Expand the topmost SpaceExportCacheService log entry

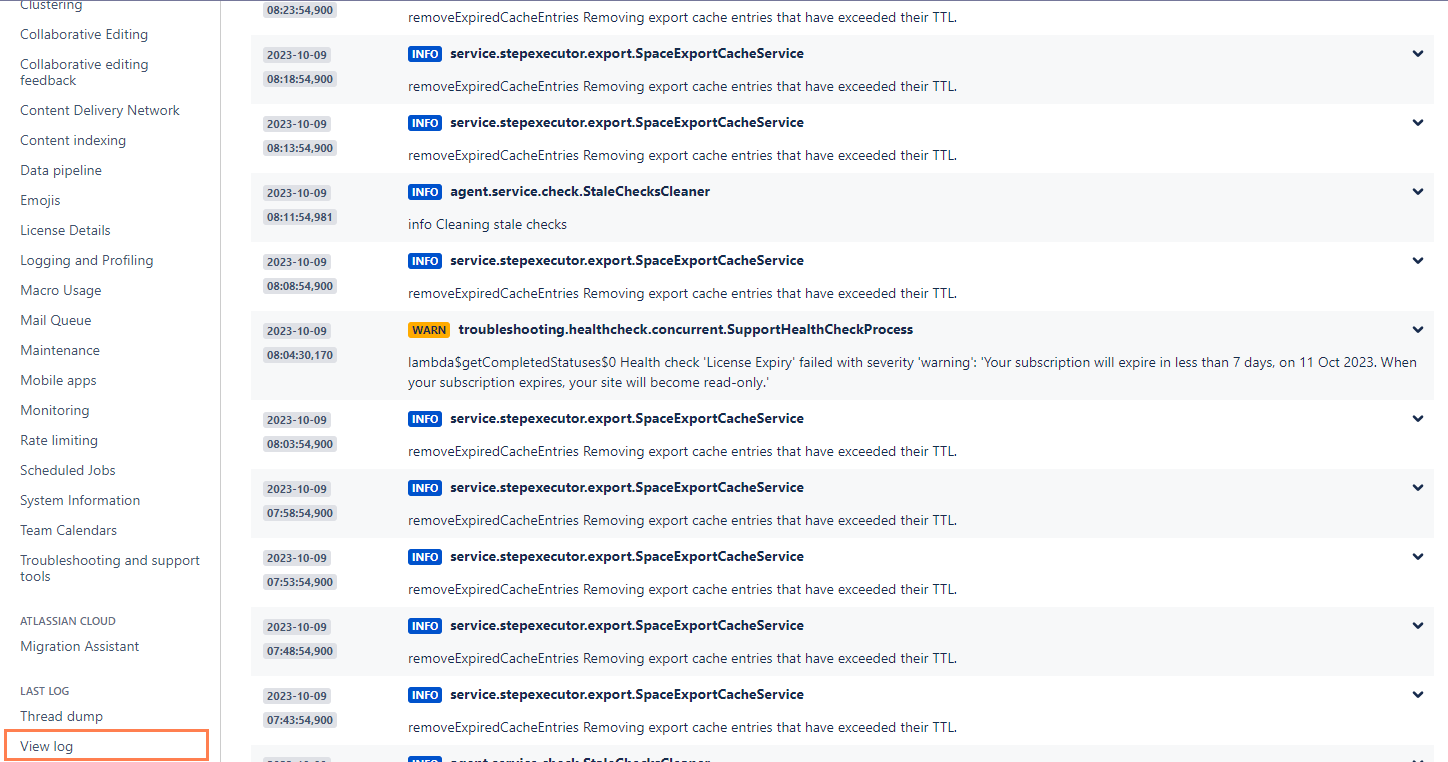click(1417, 53)
